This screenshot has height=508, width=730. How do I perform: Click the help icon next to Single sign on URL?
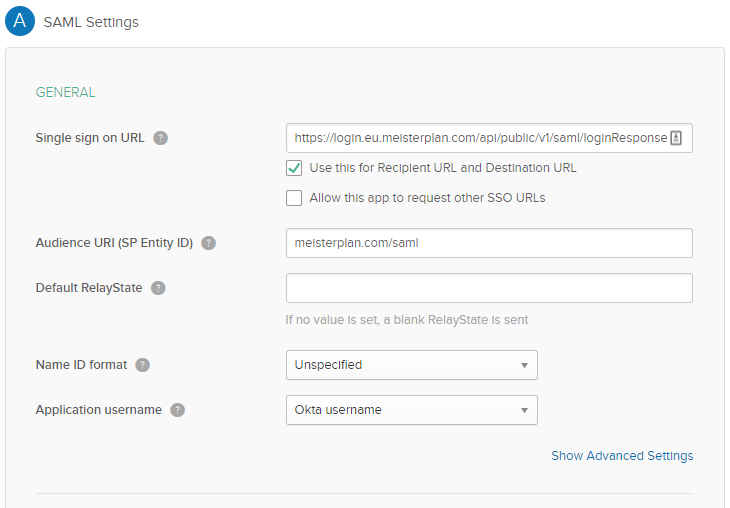tap(161, 138)
